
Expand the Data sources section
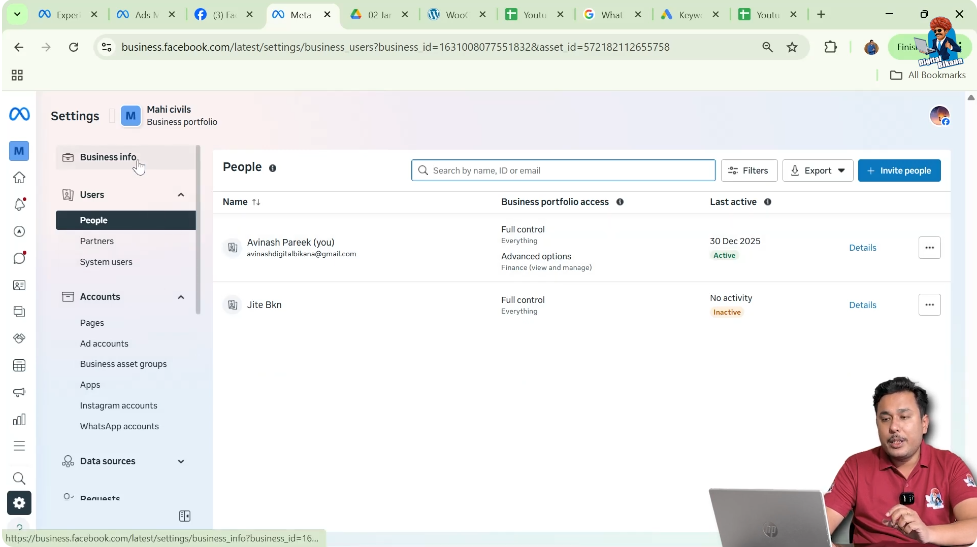181,462
